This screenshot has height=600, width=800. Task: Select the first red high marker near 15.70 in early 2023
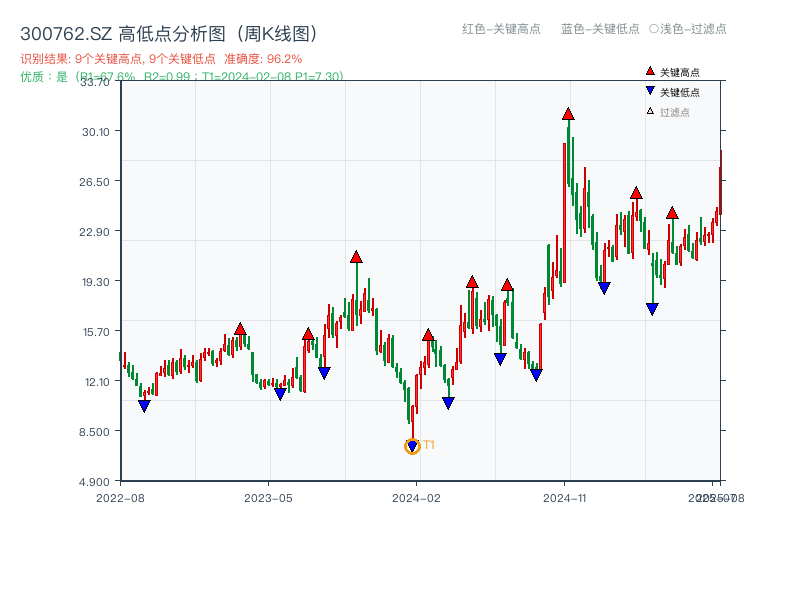point(240,329)
